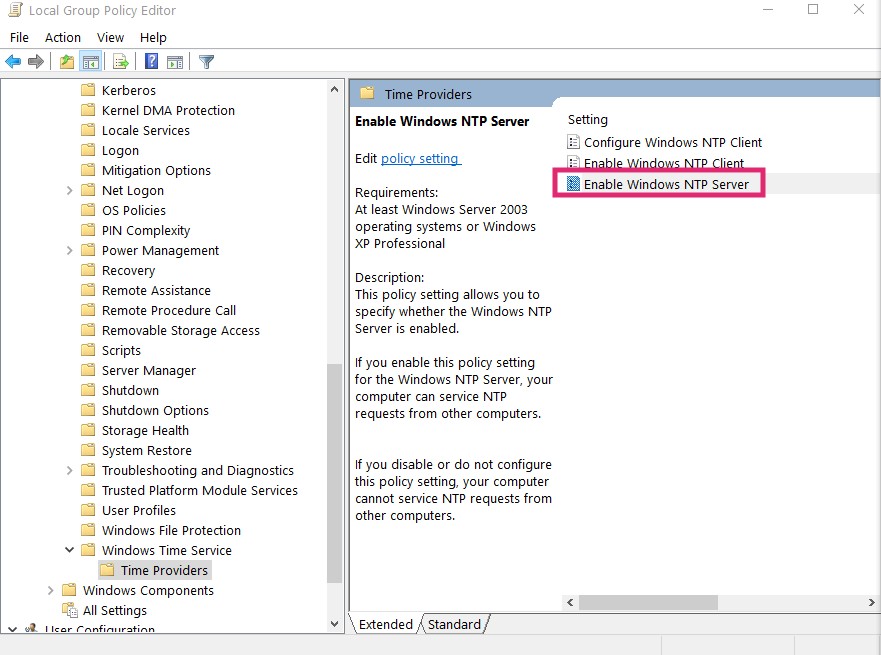Click the Back arrow toolbar icon
This screenshot has height=655, width=881.
[x=13, y=61]
